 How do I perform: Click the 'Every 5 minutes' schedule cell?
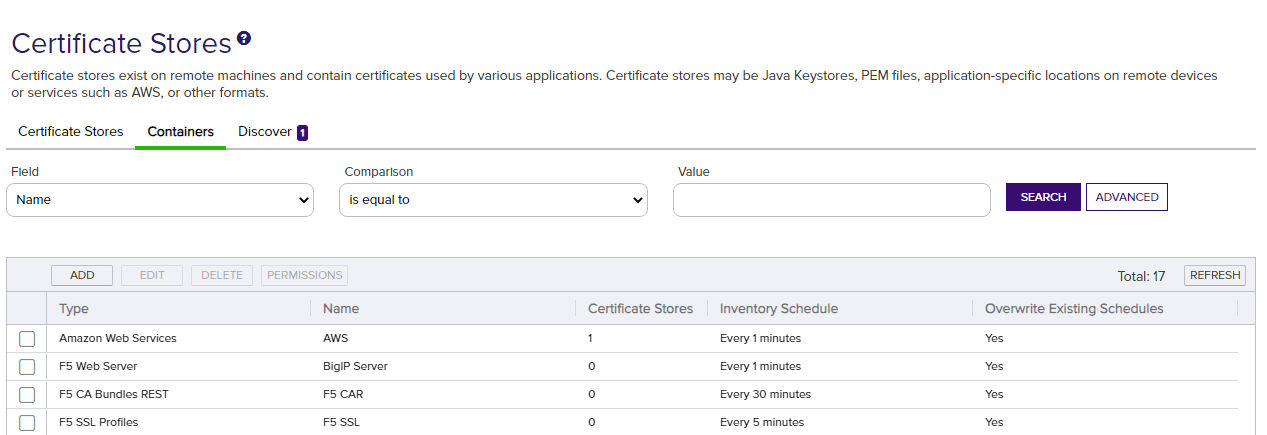point(762,422)
